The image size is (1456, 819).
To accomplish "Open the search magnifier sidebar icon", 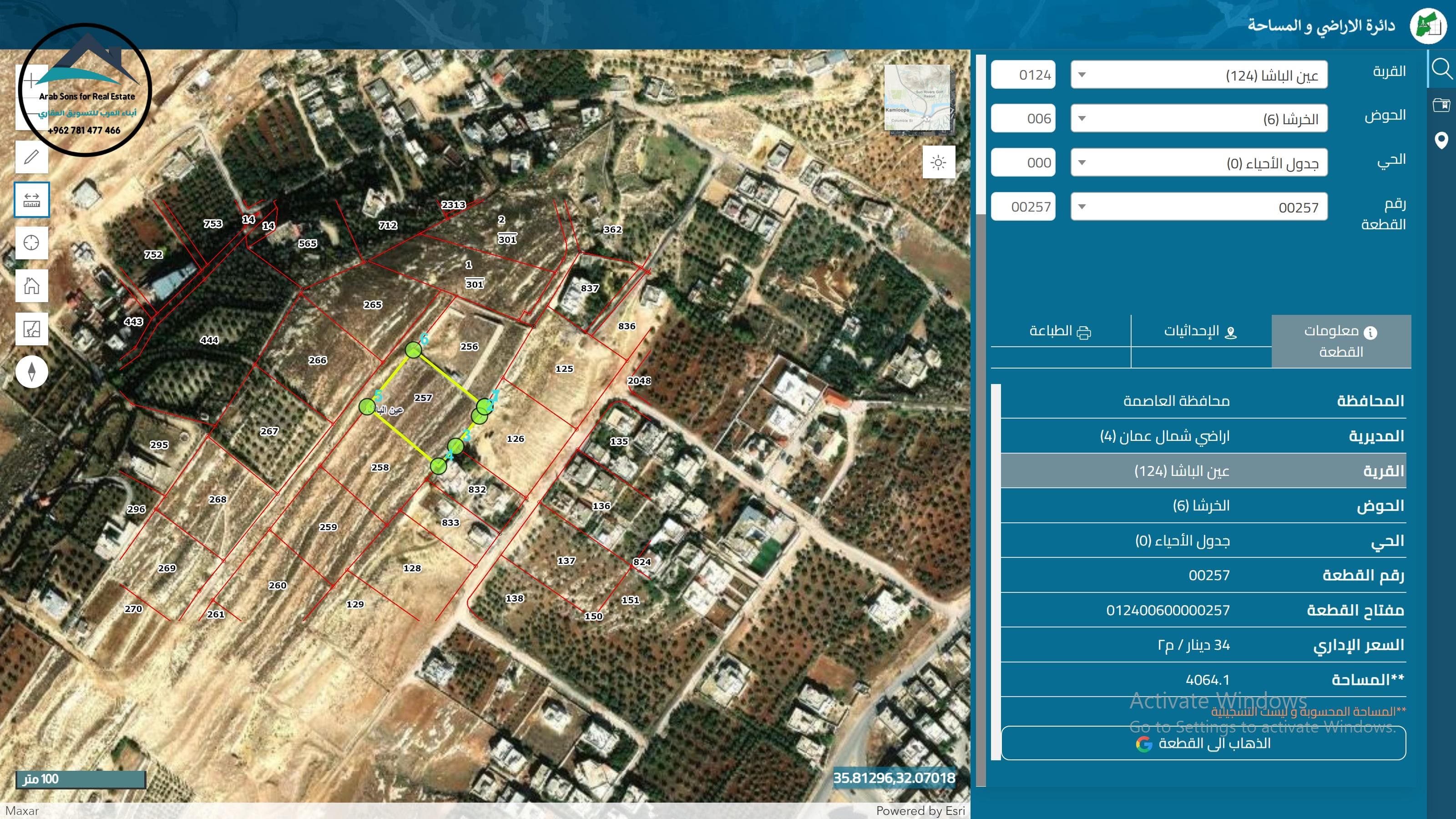I will coord(1441,69).
